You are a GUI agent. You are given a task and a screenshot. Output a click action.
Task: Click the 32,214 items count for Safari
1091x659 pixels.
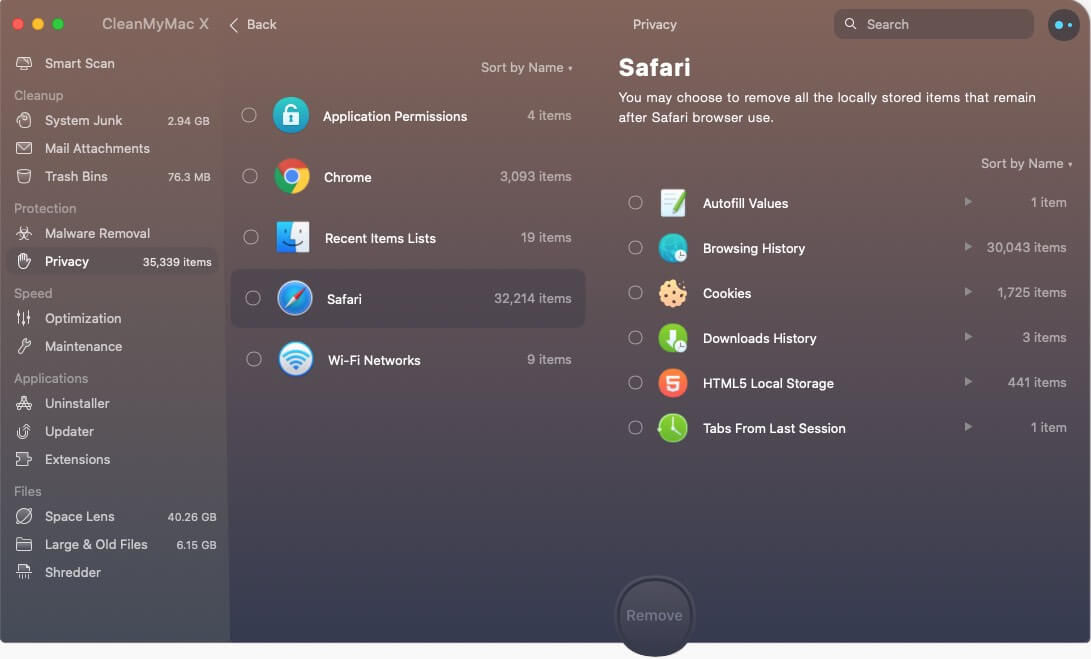point(532,299)
